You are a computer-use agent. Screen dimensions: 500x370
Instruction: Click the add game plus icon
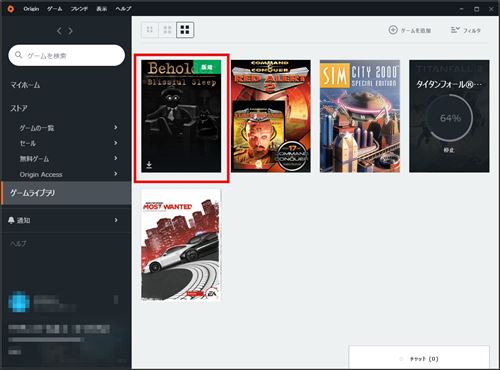pyautogui.click(x=393, y=30)
